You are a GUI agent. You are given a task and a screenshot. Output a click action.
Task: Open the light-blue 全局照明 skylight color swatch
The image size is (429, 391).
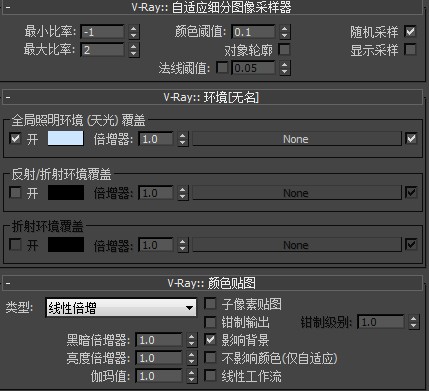[66, 138]
